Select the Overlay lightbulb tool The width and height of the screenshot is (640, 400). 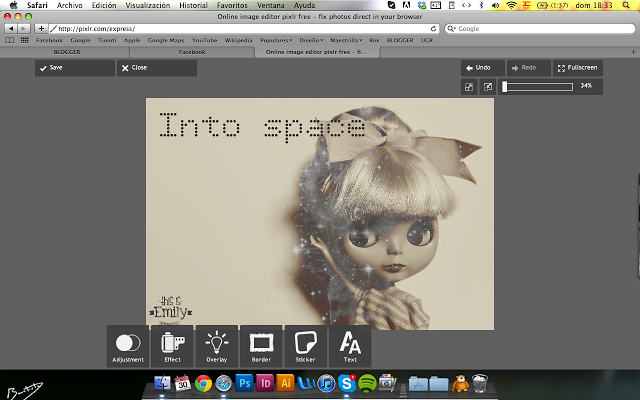coord(217,346)
